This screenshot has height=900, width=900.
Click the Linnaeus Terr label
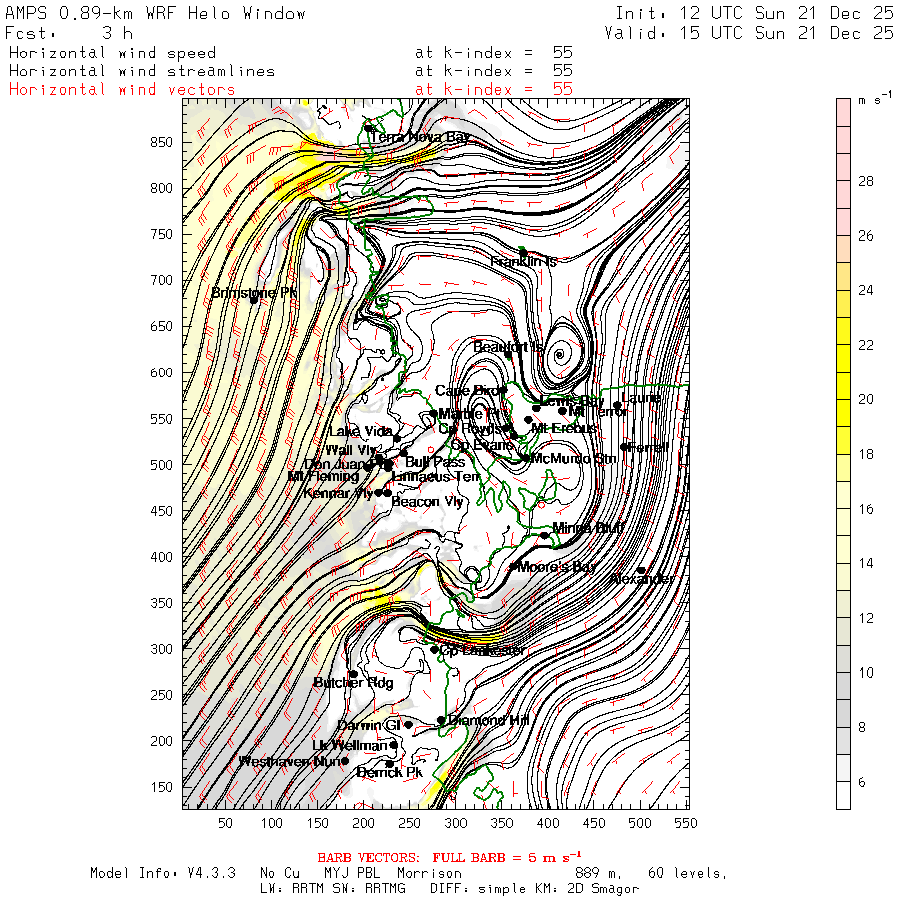(436, 476)
